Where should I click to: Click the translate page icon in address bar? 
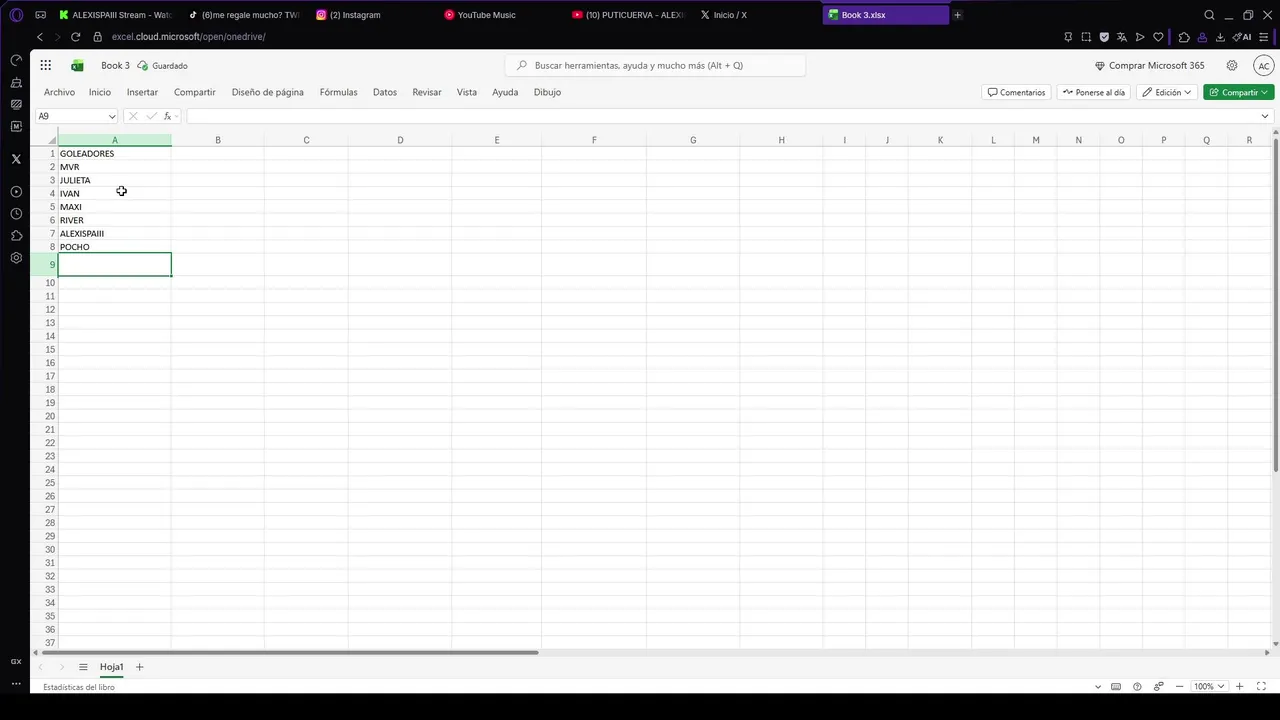pyautogui.click(x=1122, y=37)
